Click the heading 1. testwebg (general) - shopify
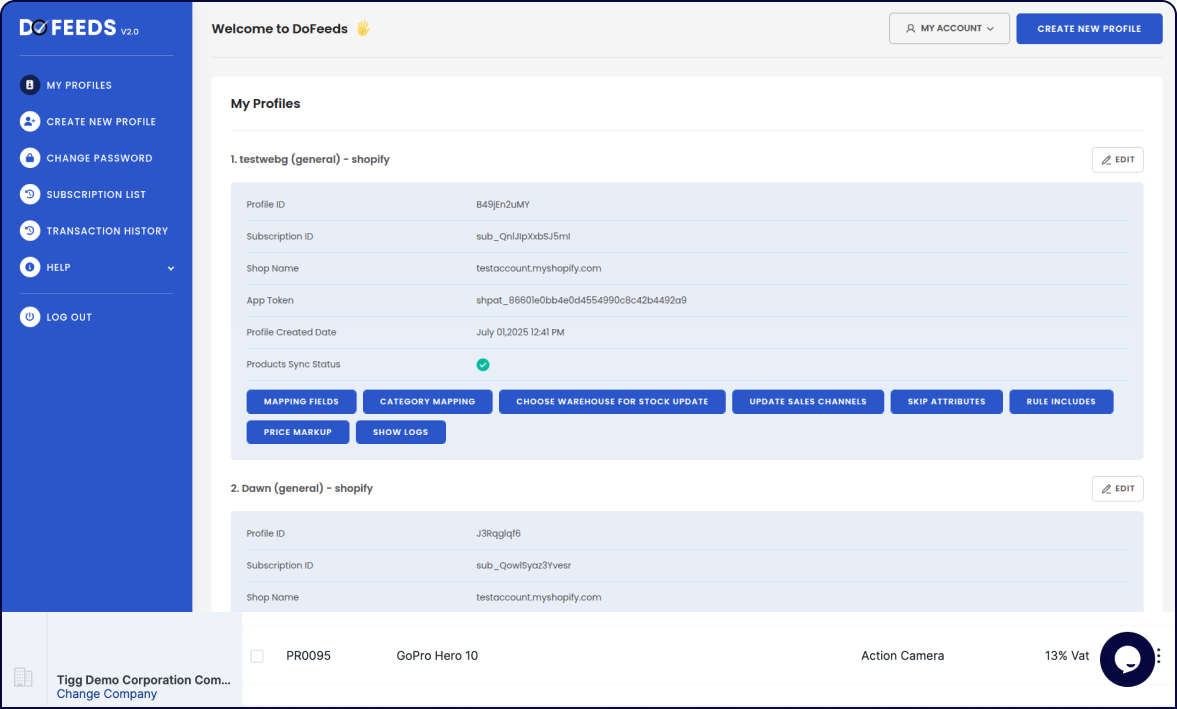 pos(310,159)
